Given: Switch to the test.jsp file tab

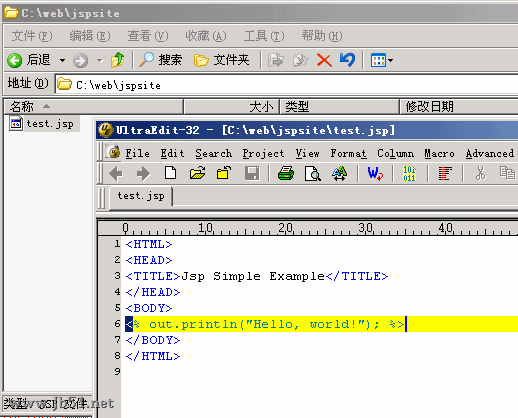Looking at the screenshot, I should [141, 196].
